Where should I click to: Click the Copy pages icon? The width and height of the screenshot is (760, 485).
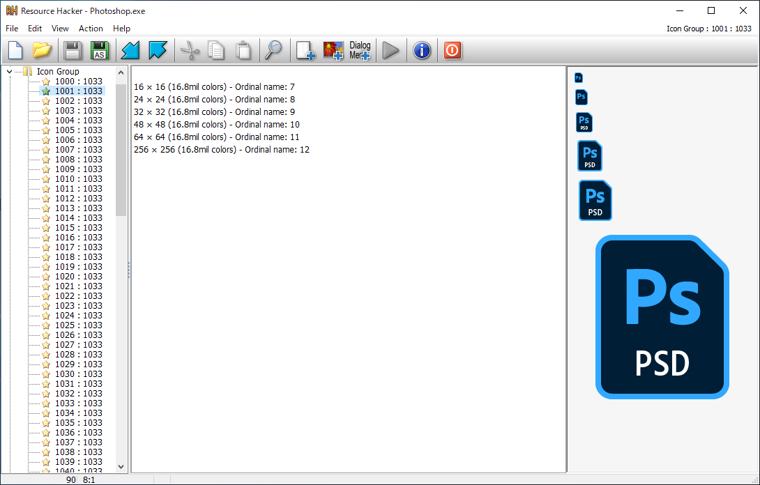point(216,50)
